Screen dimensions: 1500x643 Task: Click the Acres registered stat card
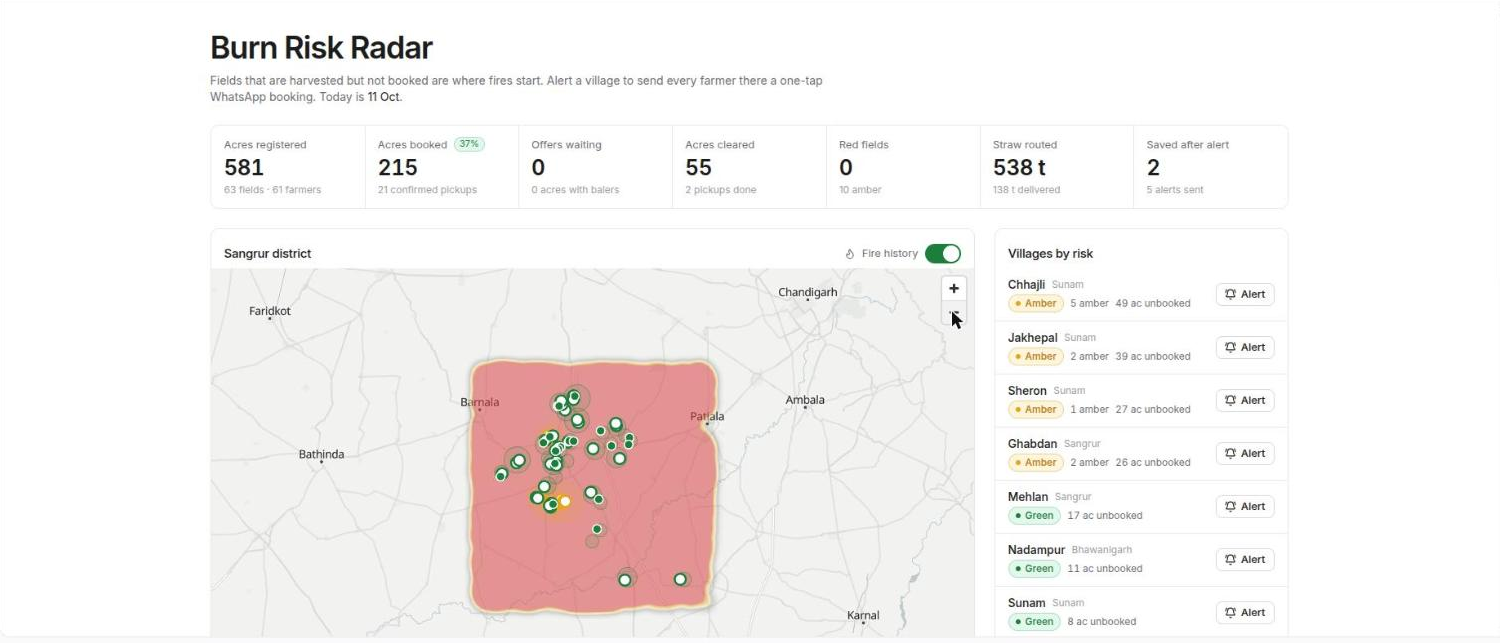[288, 167]
